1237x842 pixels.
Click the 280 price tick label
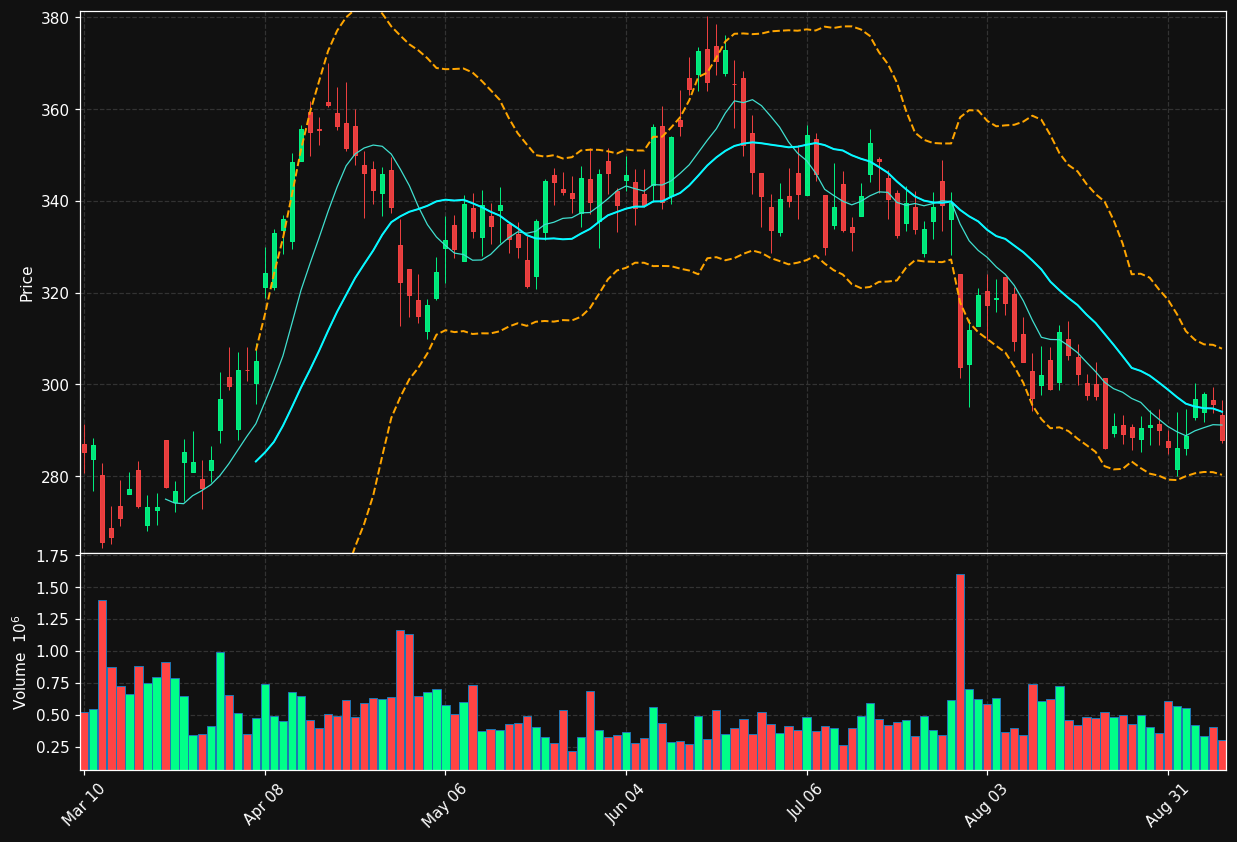click(x=55, y=478)
